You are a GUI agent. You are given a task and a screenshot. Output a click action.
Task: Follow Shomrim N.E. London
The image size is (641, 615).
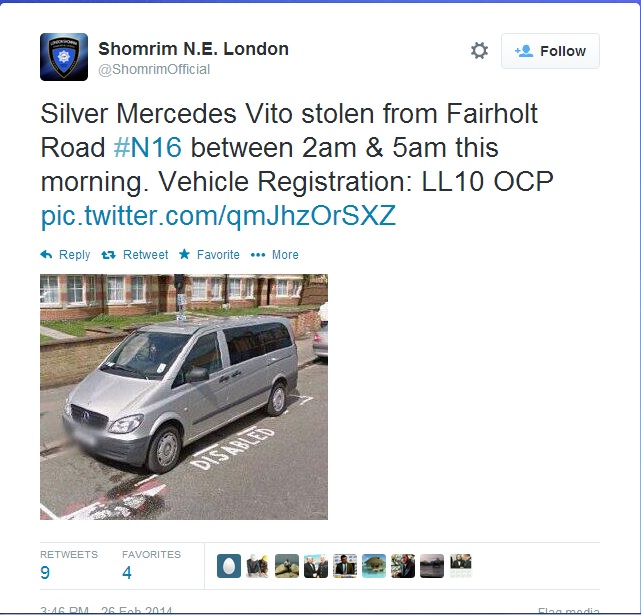click(x=550, y=51)
